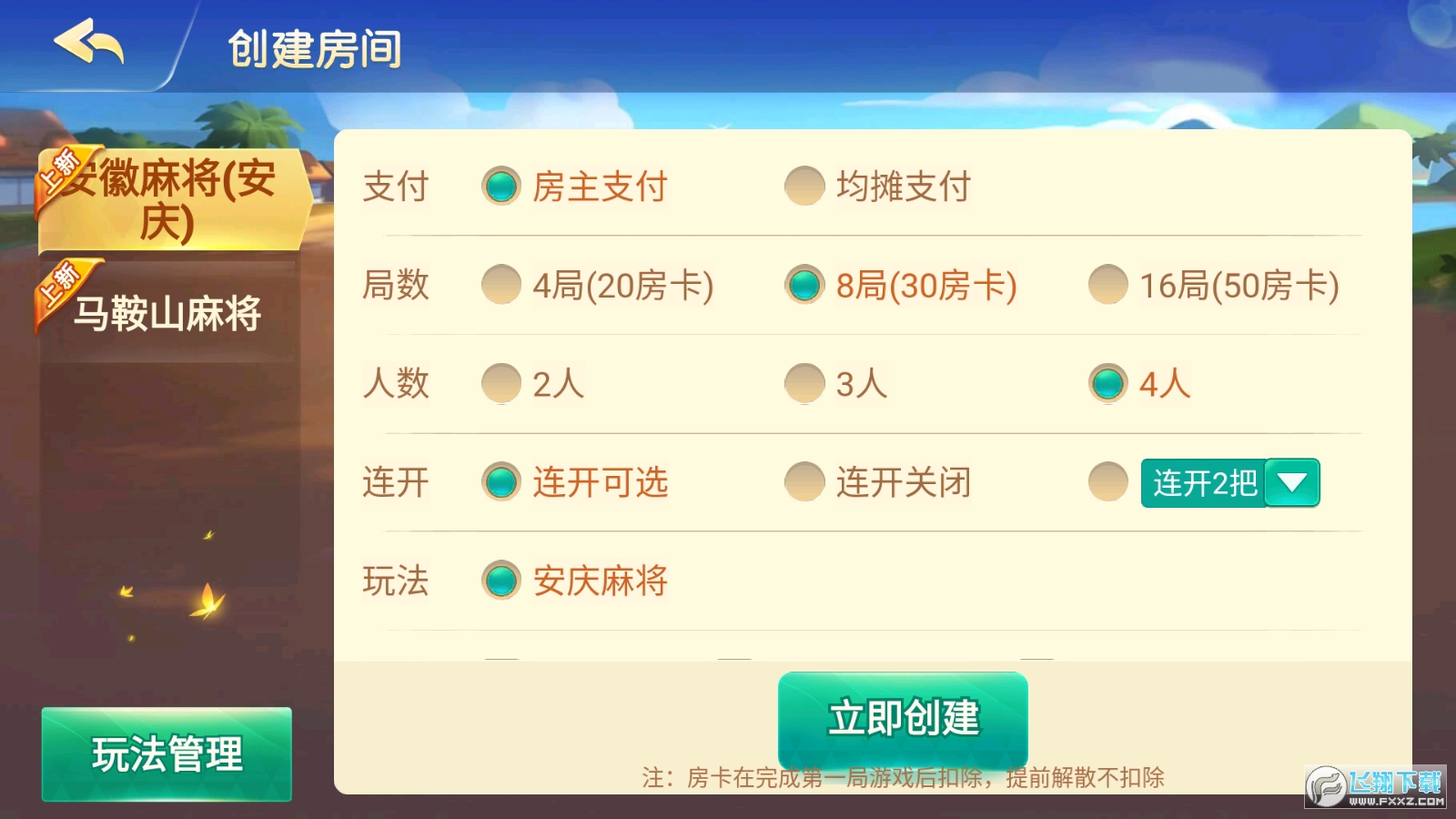This screenshot has height=819, width=1456.
Task: Switch to 安徽麻将(安庆) tab
Action: click(x=171, y=200)
